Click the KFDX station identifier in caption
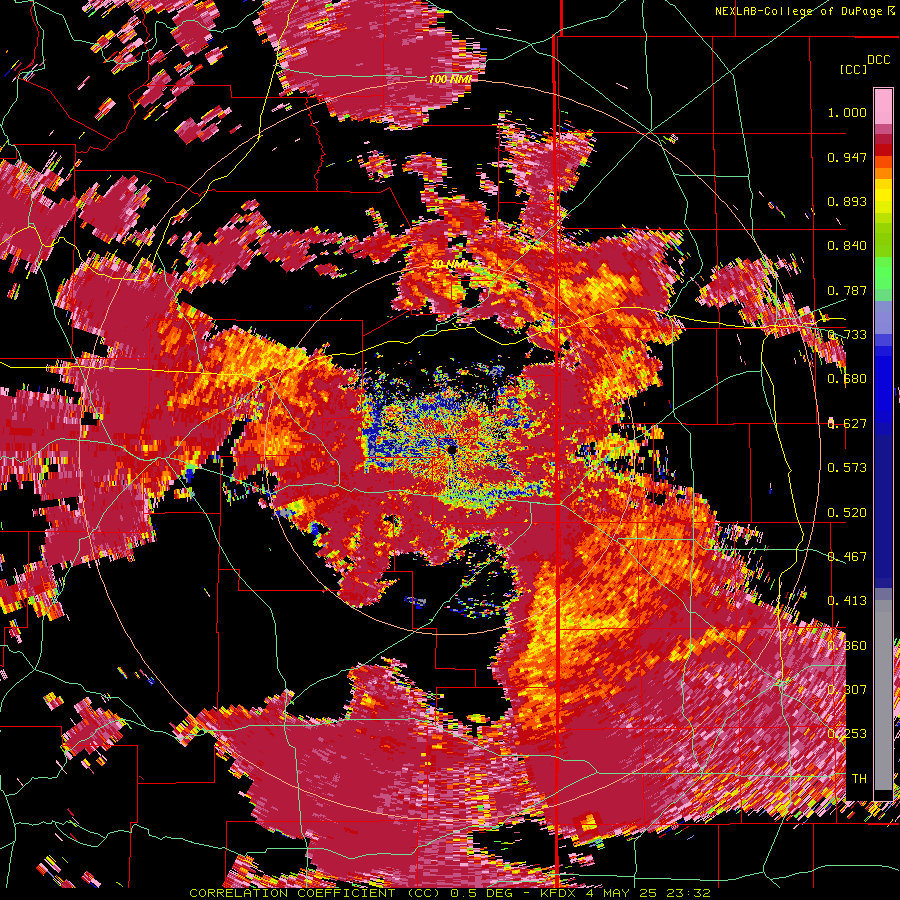900x900 pixels. click(x=560, y=893)
